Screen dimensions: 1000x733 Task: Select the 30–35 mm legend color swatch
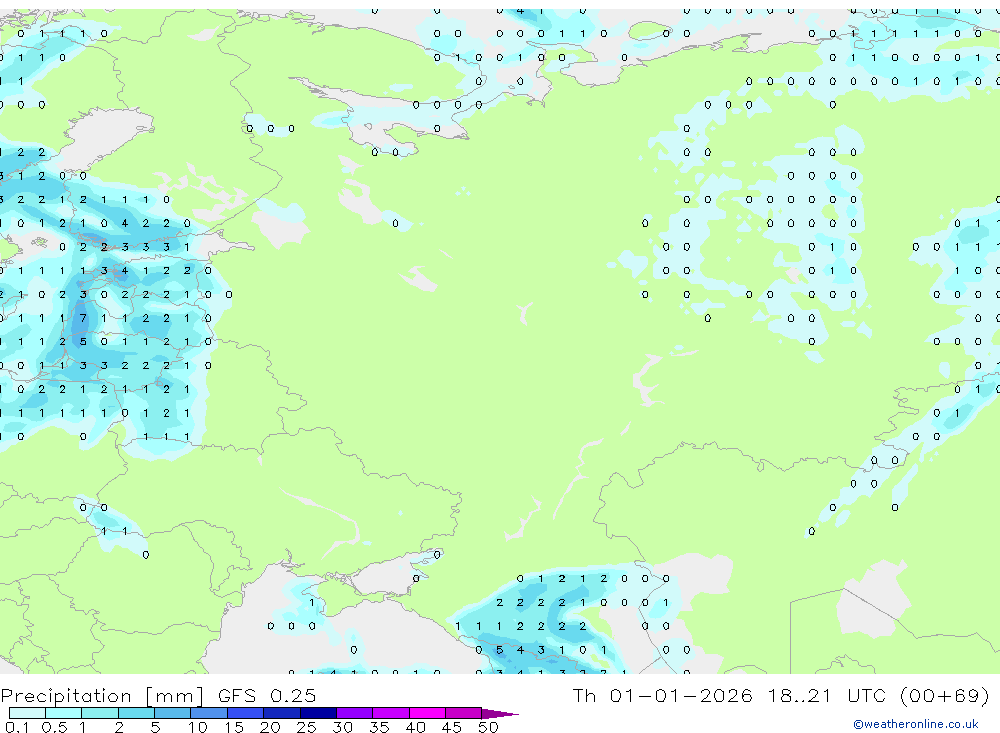pos(355,713)
